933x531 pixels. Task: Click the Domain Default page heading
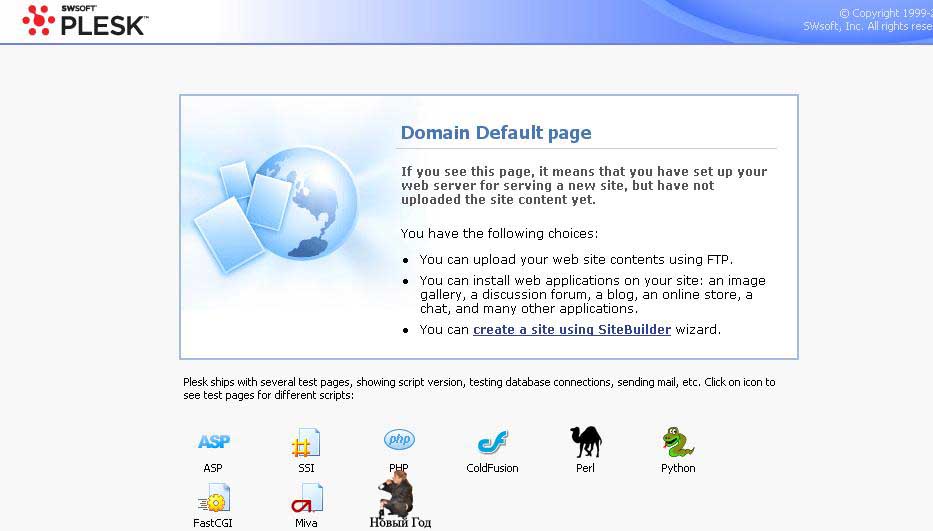click(x=496, y=133)
